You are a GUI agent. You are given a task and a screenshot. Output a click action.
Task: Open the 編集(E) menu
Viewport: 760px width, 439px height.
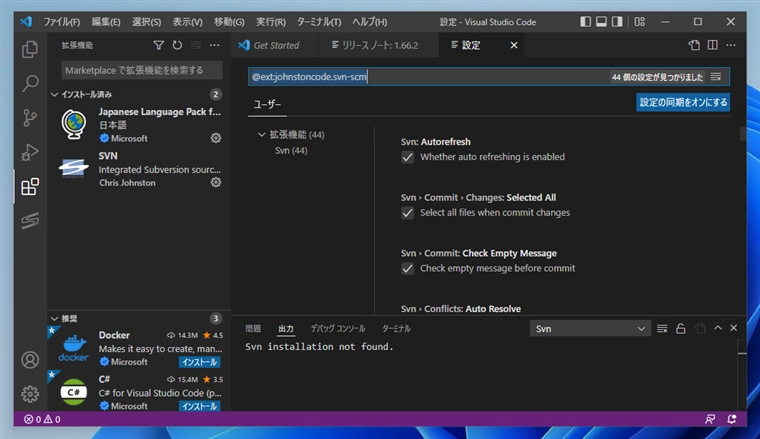106,22
